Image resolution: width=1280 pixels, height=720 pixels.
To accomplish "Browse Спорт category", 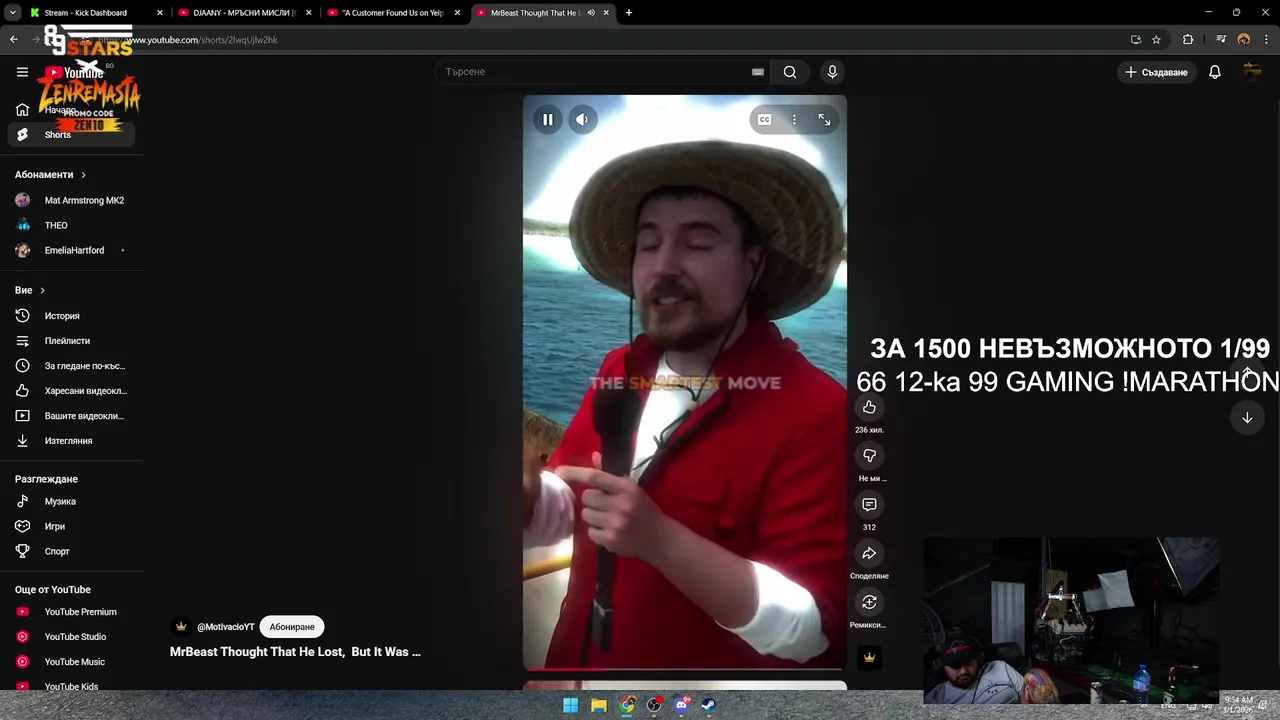I will pyautogui.click(x=71, y=551).
